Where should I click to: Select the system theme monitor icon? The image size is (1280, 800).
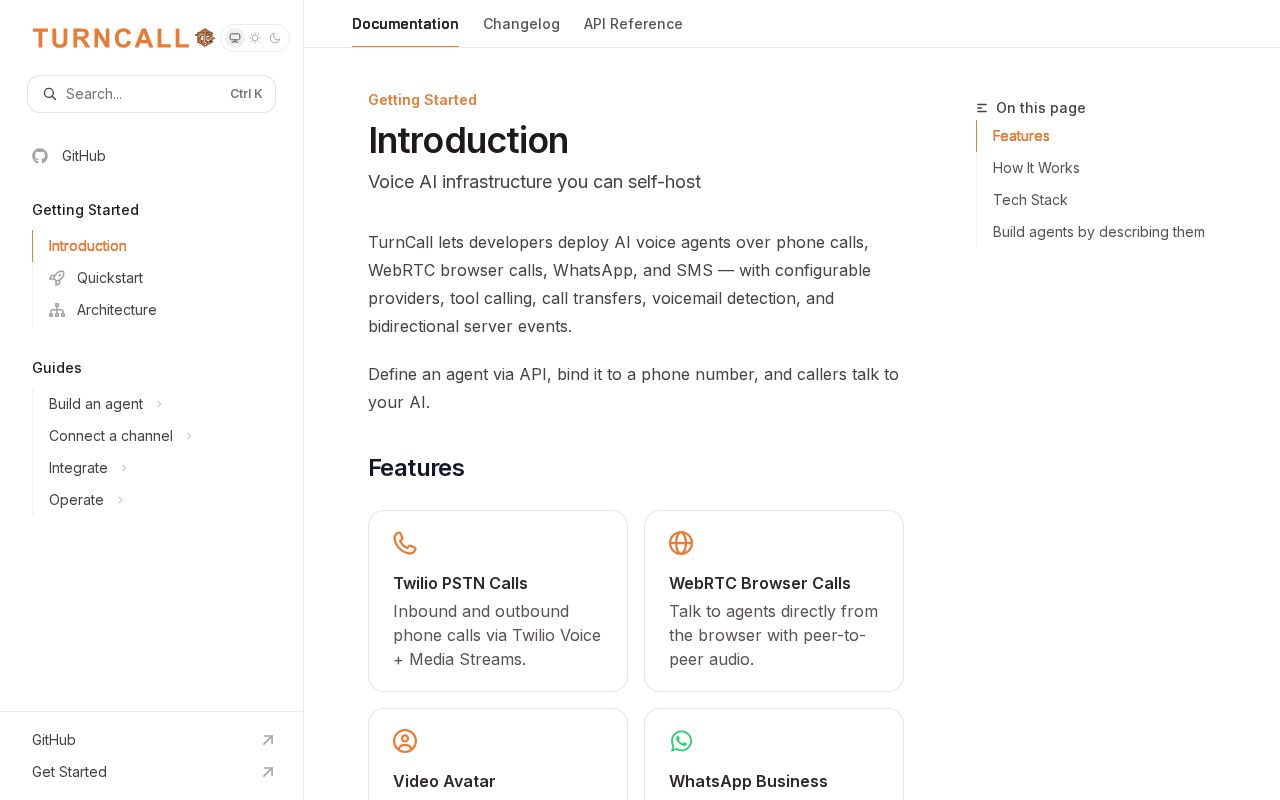tap(235, 38)
